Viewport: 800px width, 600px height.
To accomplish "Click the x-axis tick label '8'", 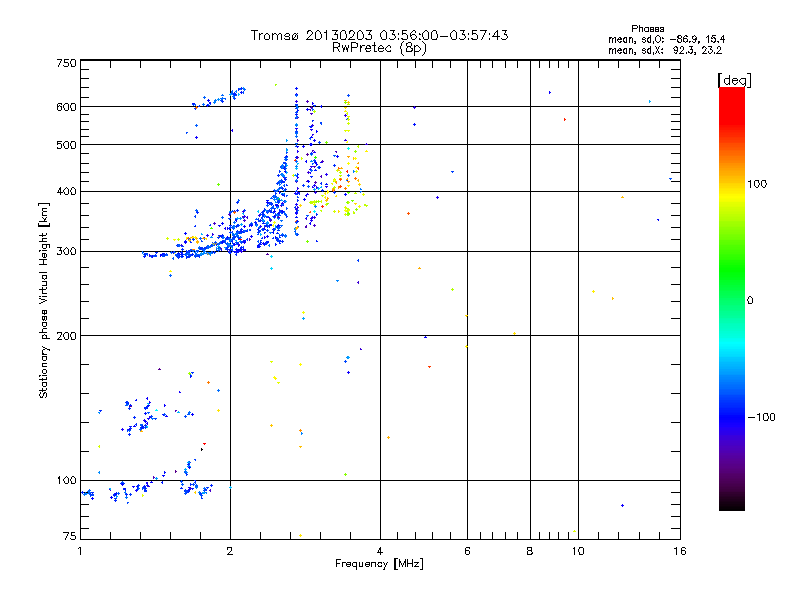I will (x=530, y=551).
